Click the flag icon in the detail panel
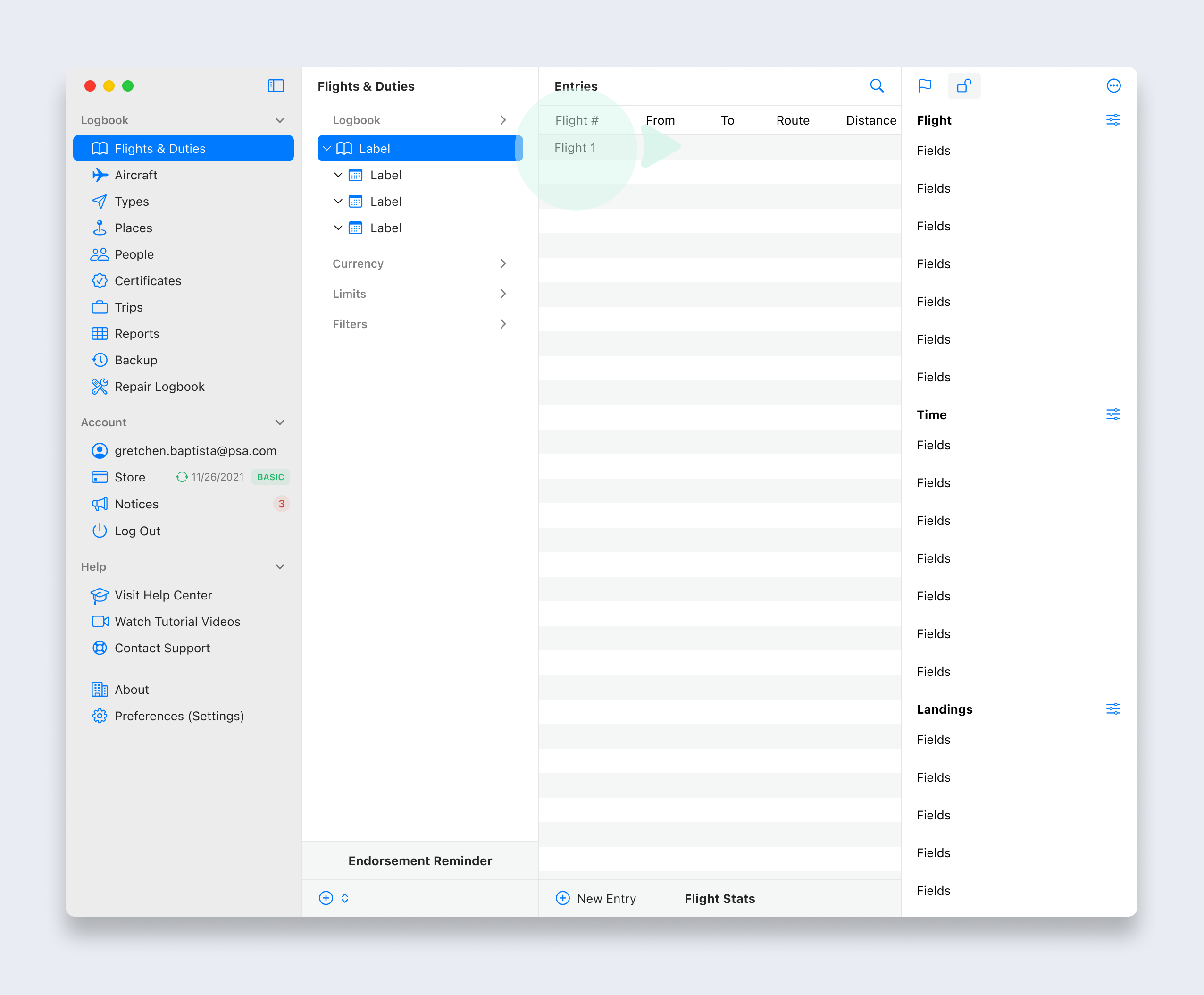1204x995 pixels. point(925,86)
